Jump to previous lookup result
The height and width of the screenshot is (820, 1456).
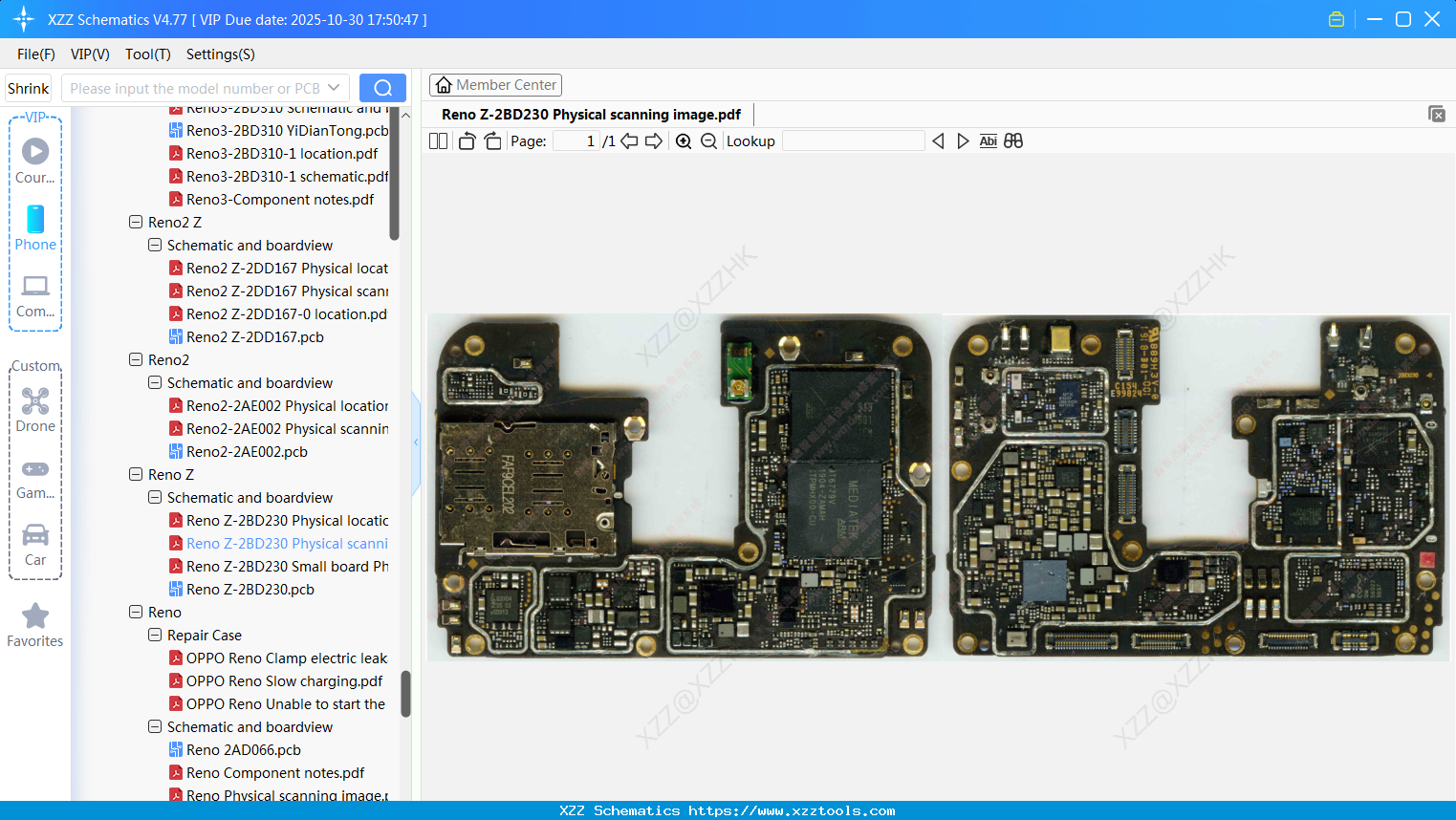click(938, 141)
